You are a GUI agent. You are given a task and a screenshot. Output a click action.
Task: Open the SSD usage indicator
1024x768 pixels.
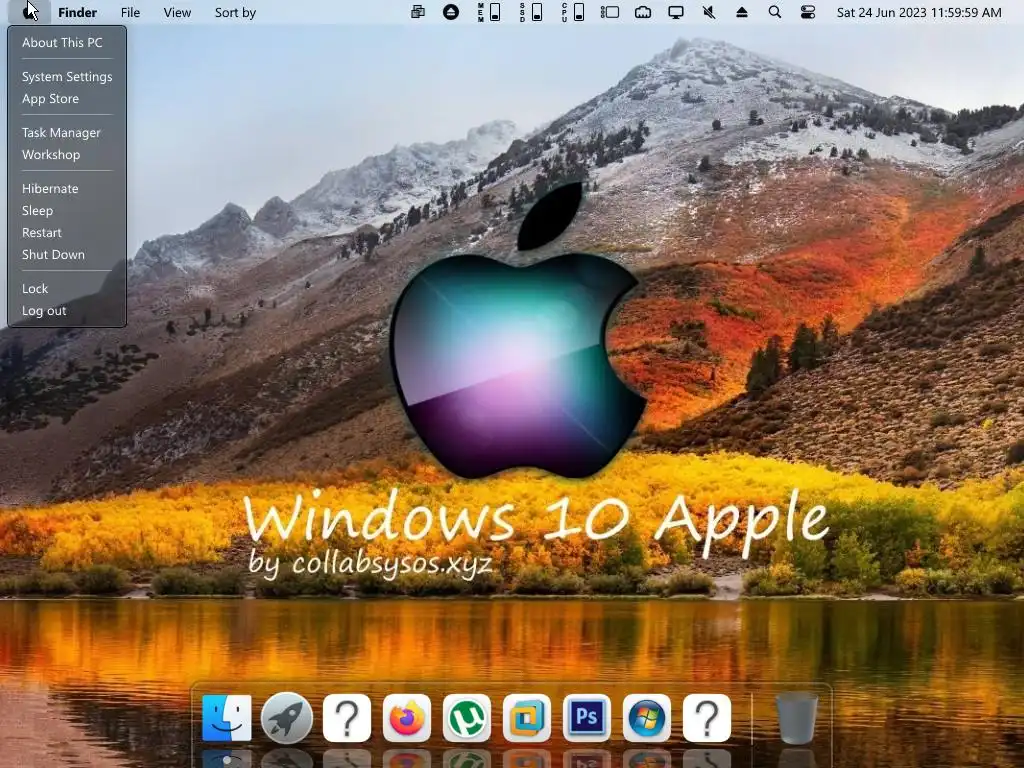point(531,12)
